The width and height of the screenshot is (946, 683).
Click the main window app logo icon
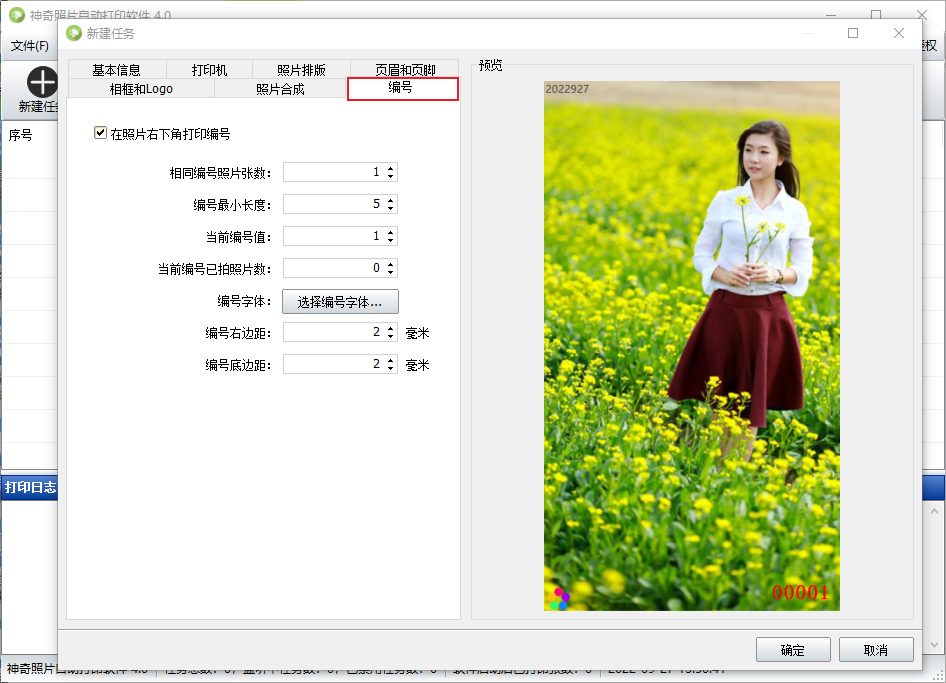point(17,14)
